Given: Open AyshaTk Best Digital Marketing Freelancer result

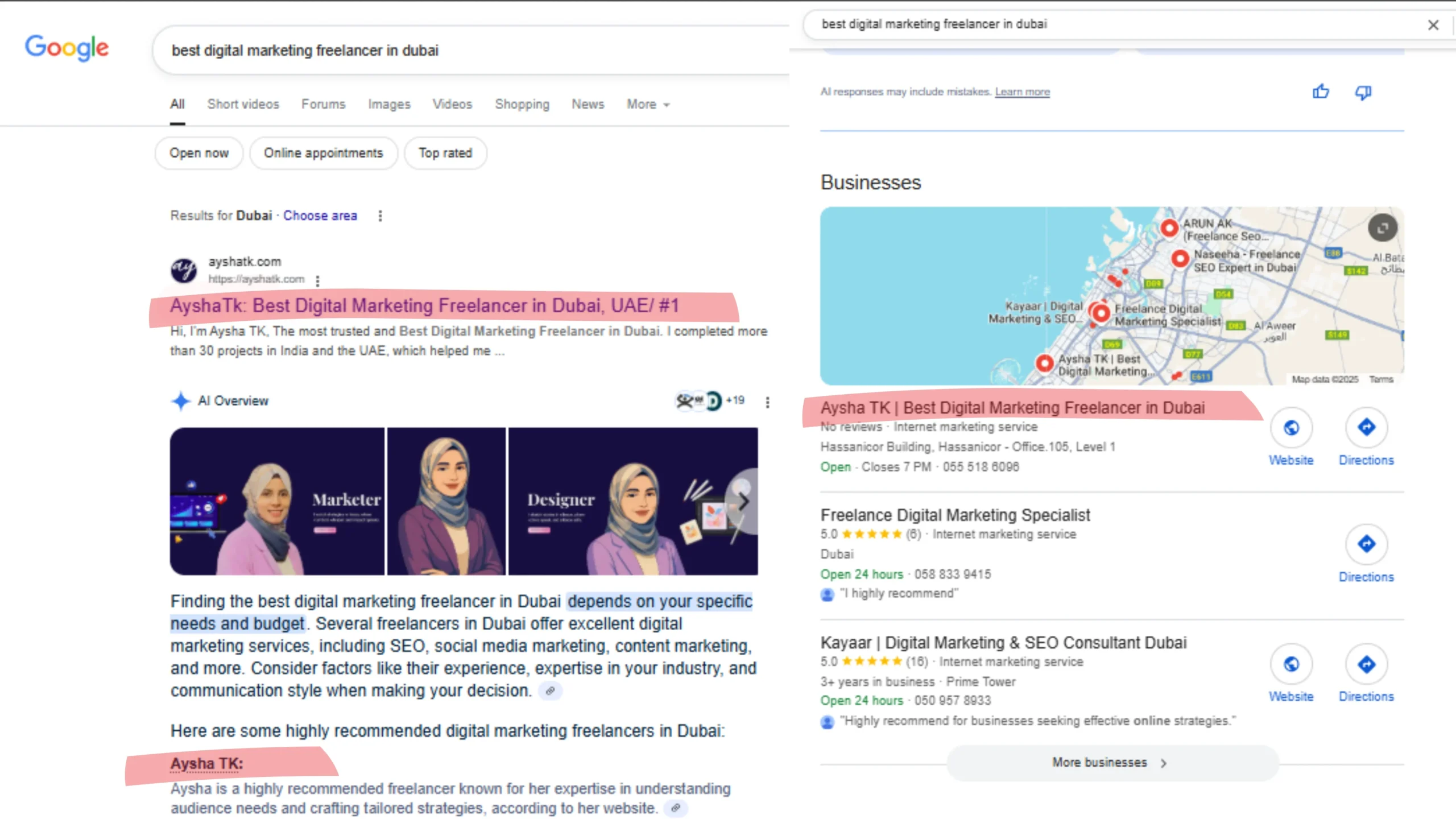Looking at the screenshot, I should point(425,305).
